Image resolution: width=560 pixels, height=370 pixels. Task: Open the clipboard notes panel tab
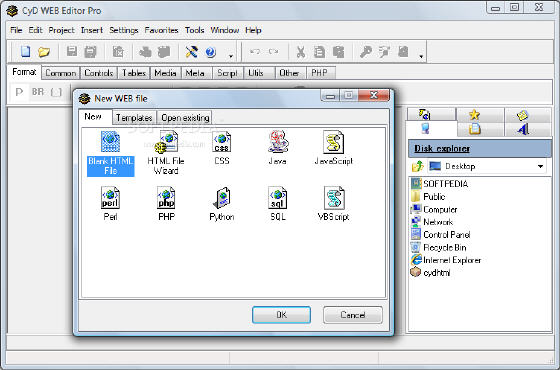coord(474,129)
